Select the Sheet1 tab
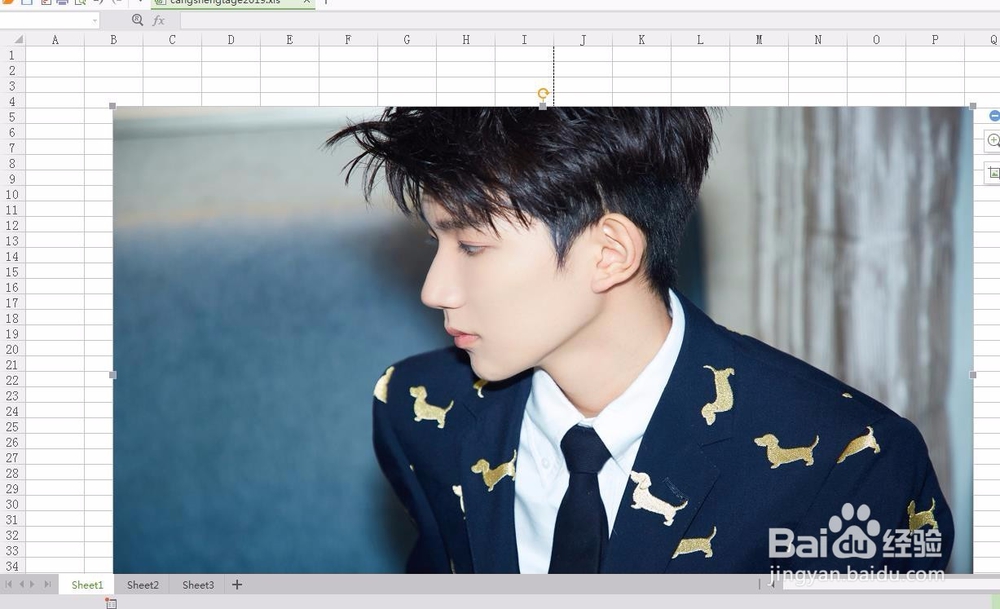 click(x=87, y=585)
